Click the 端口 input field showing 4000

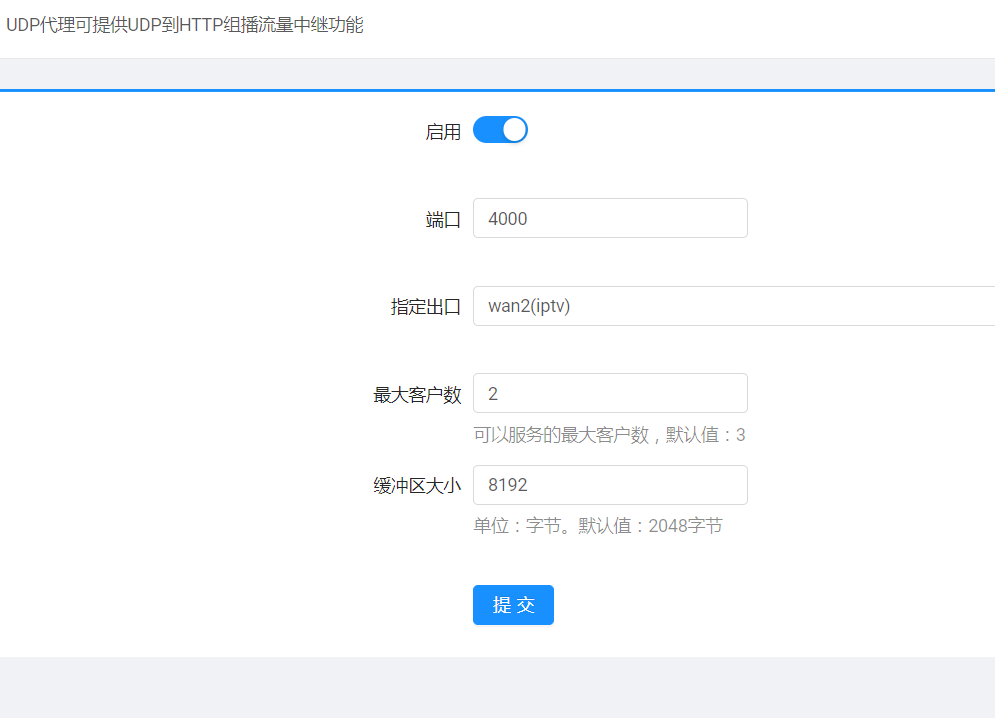(x=610, y=218)
